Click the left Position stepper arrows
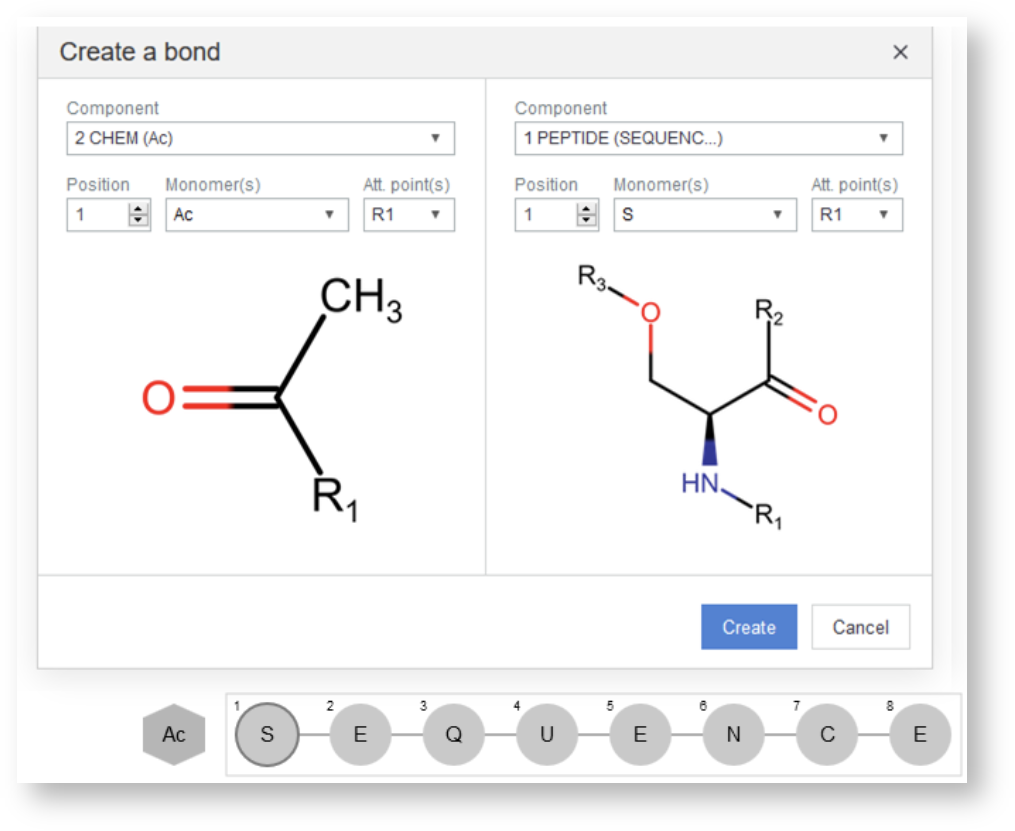Viewport: 1015px width, 831px height. [x=138, y=215]
